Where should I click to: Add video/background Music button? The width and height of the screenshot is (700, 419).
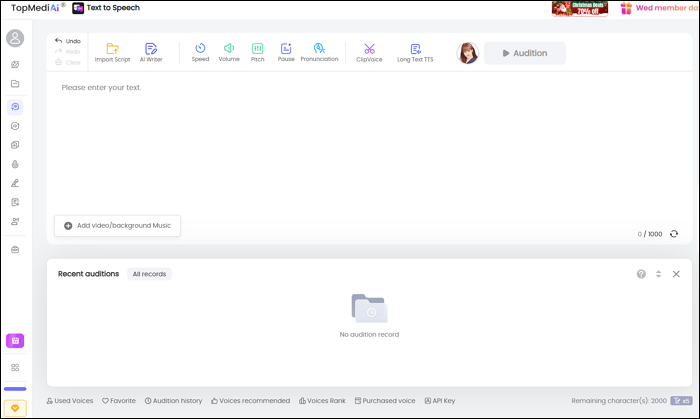(117, 226)
